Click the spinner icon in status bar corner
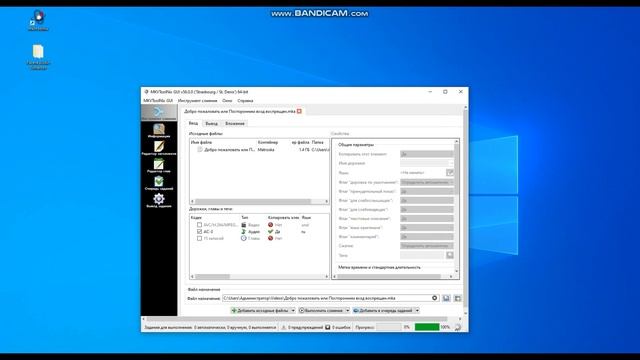 click(x=458, y=327)
